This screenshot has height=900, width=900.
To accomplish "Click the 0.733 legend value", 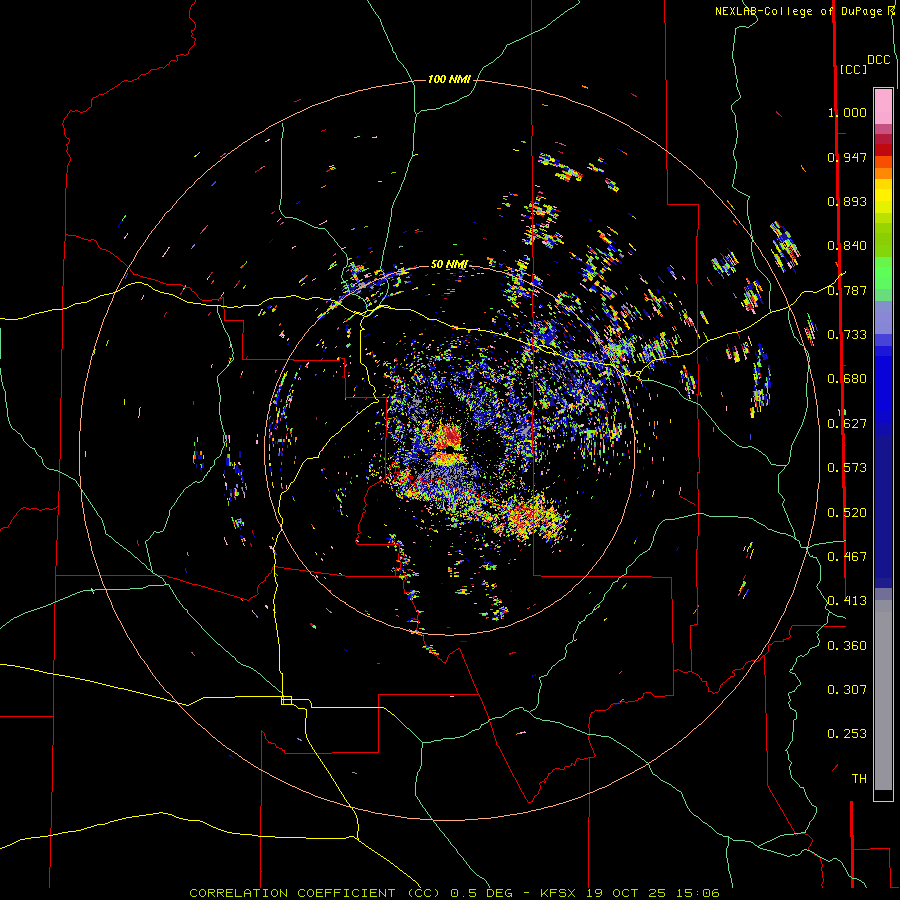I will coord(847,335).
